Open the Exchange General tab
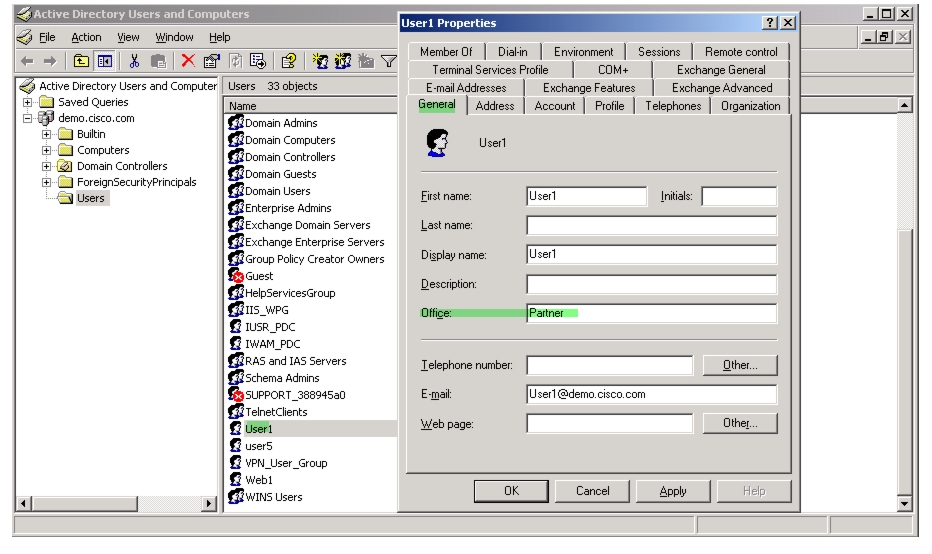Viewport: 932px width, 554px height. [x=721, y=70]
